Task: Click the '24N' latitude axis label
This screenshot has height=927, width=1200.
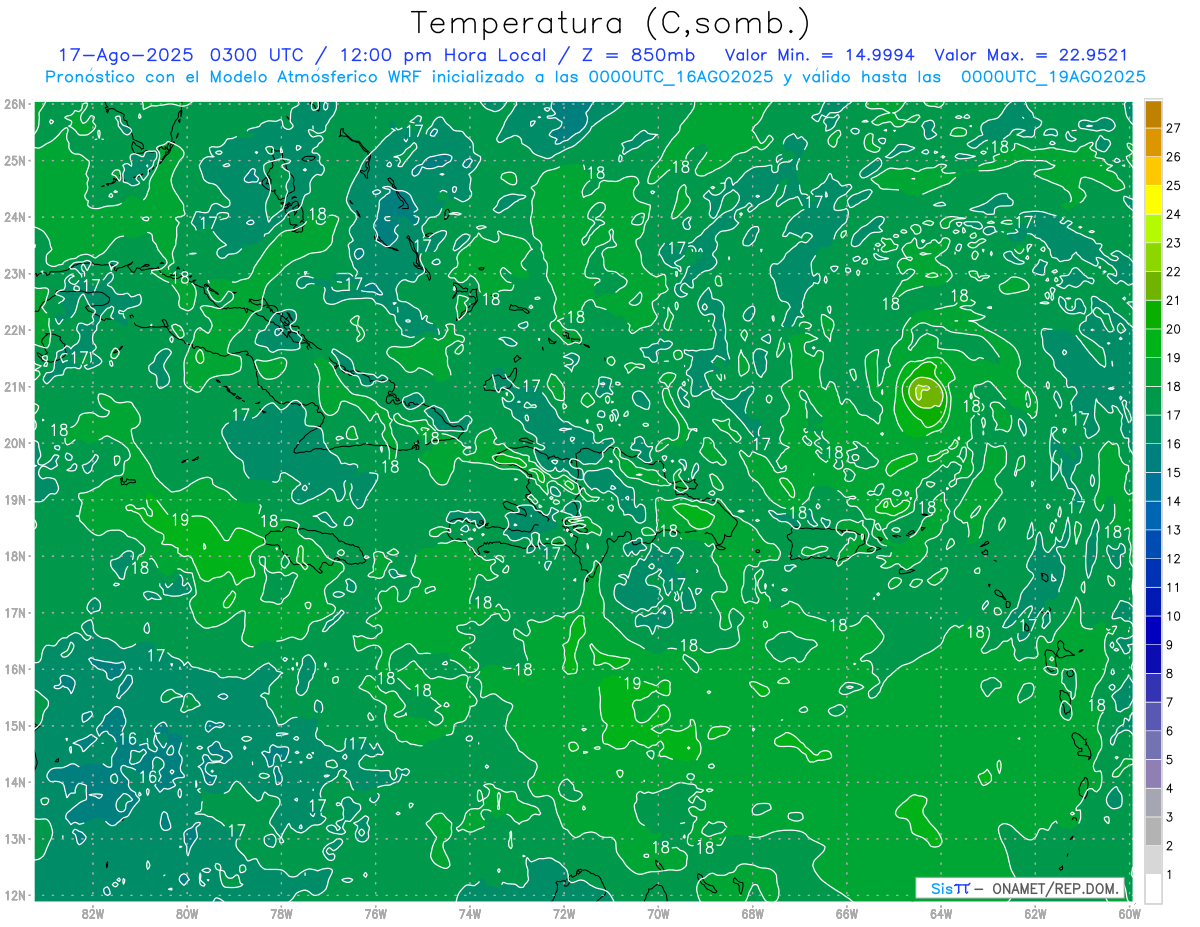Action: tap(15, 217)
